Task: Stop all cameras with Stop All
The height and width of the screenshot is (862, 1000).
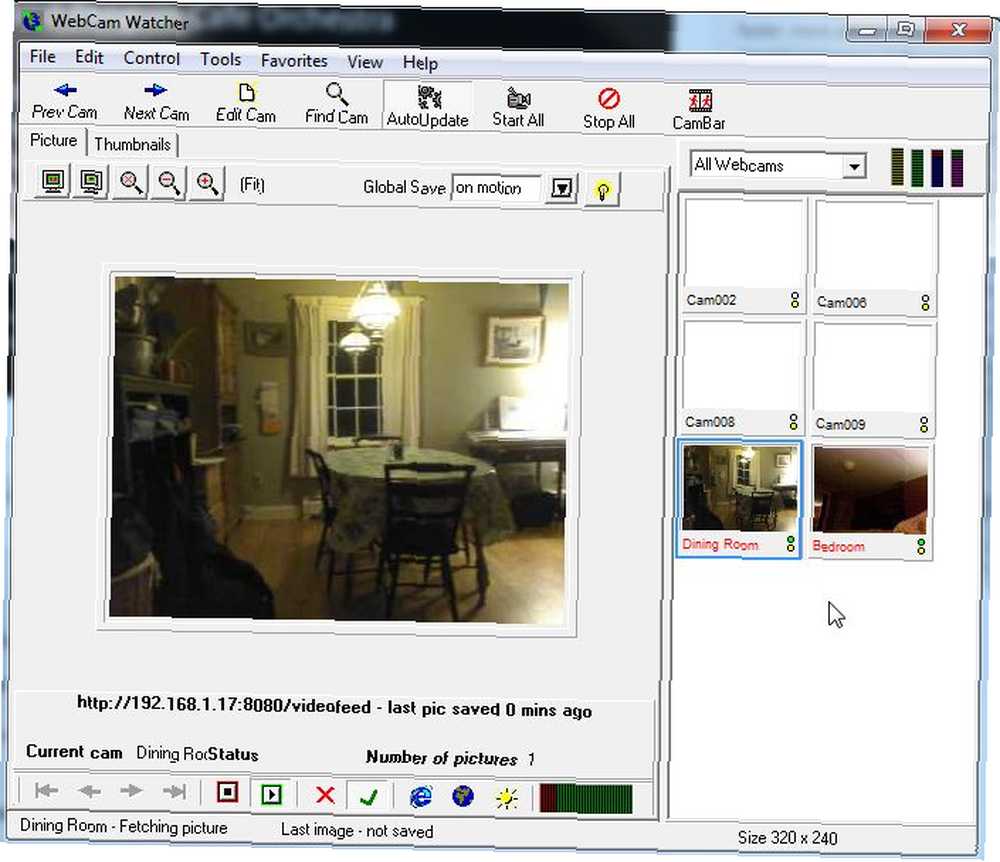Action: pyautogui.click(x=608, y=110)
